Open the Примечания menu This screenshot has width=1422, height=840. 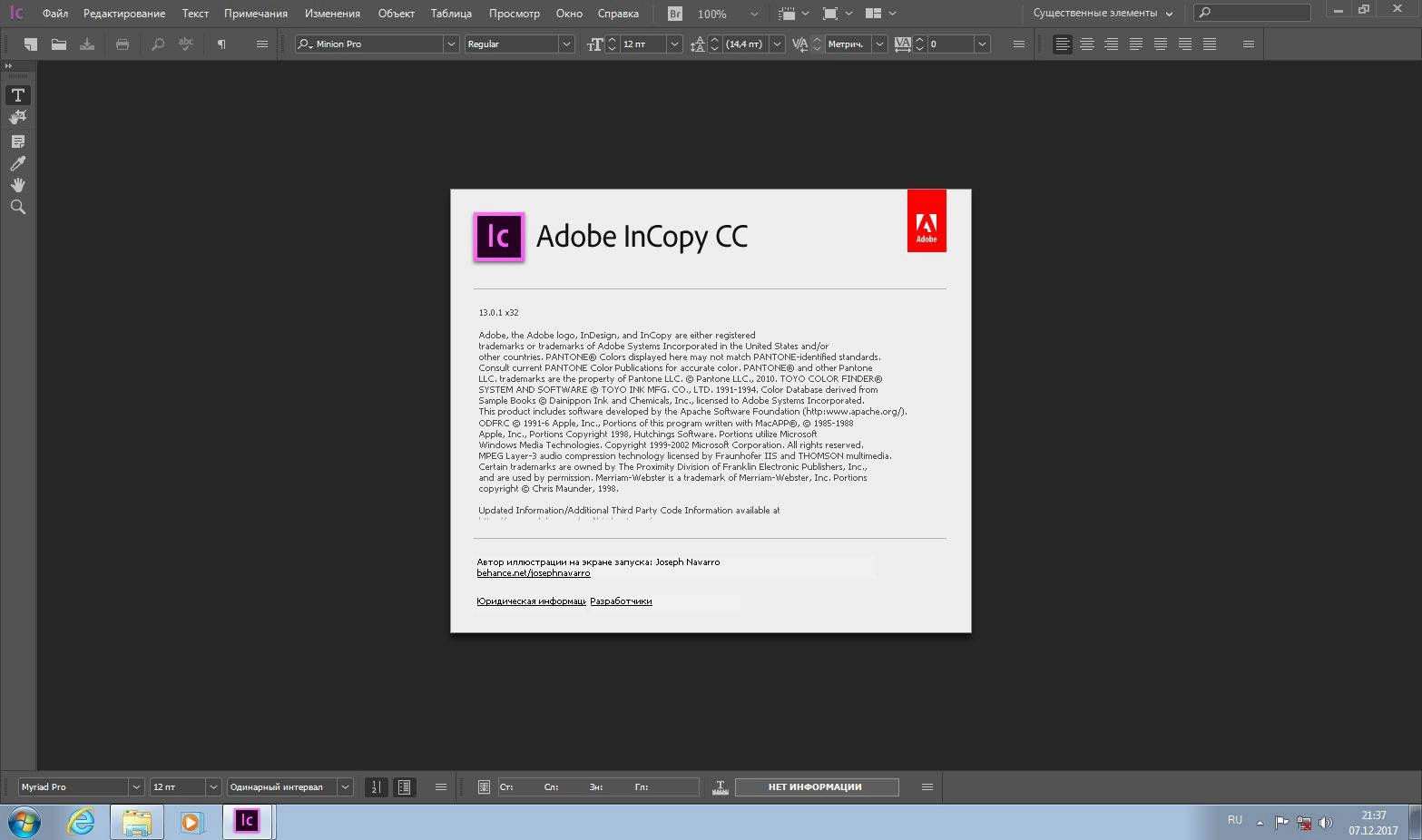(x=256, y=14)
